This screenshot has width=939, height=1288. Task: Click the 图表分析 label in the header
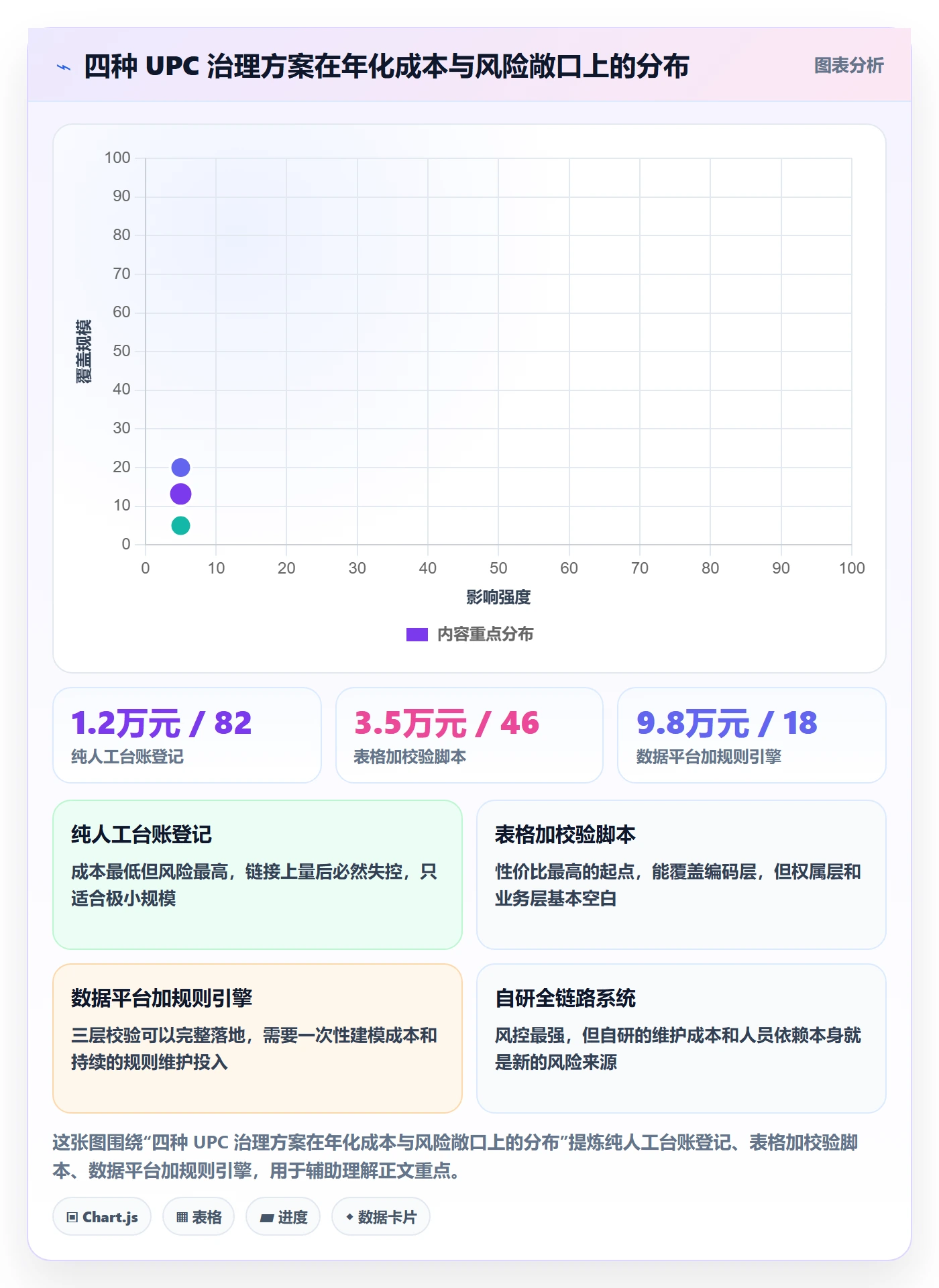848,66
